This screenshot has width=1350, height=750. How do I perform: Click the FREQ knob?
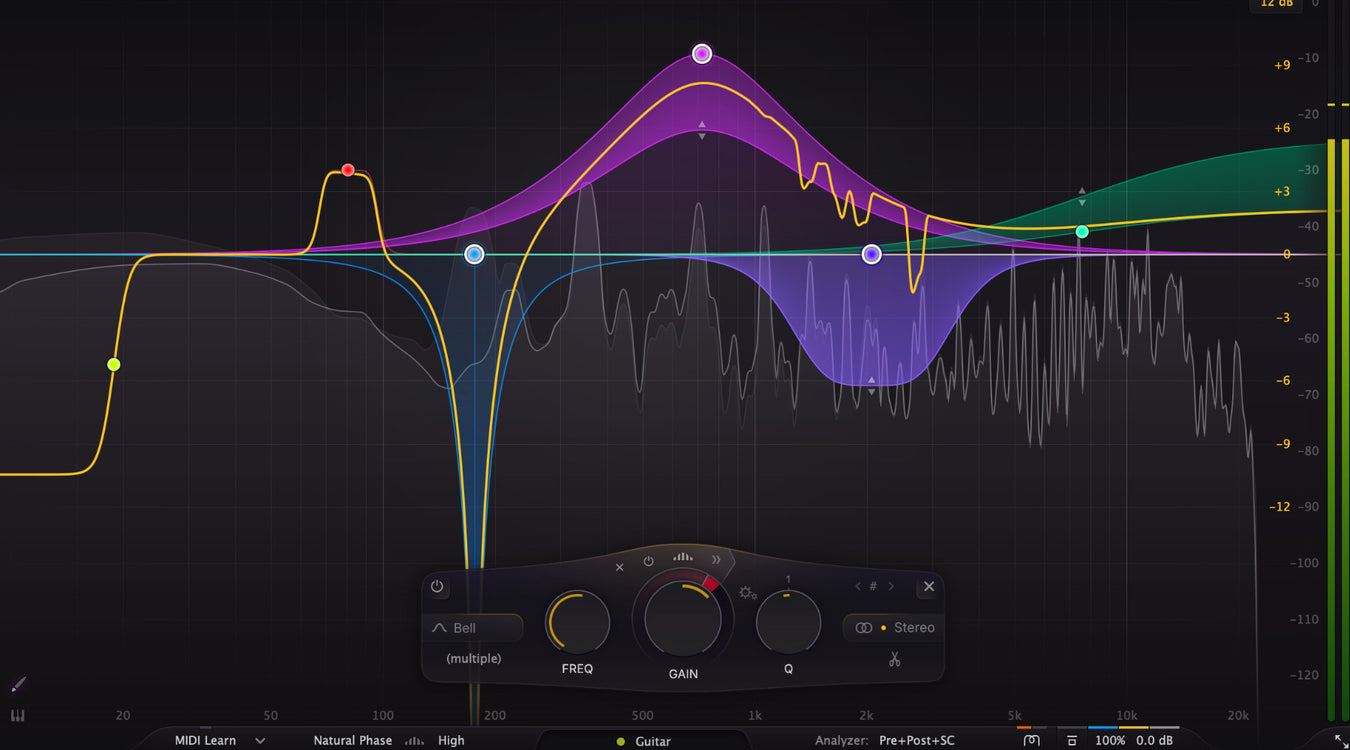coord(577,622)
